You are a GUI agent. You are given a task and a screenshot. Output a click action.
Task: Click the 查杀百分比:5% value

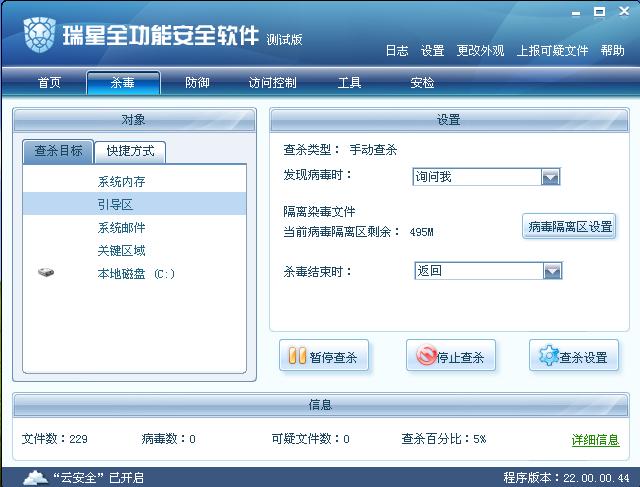point(444,439)
